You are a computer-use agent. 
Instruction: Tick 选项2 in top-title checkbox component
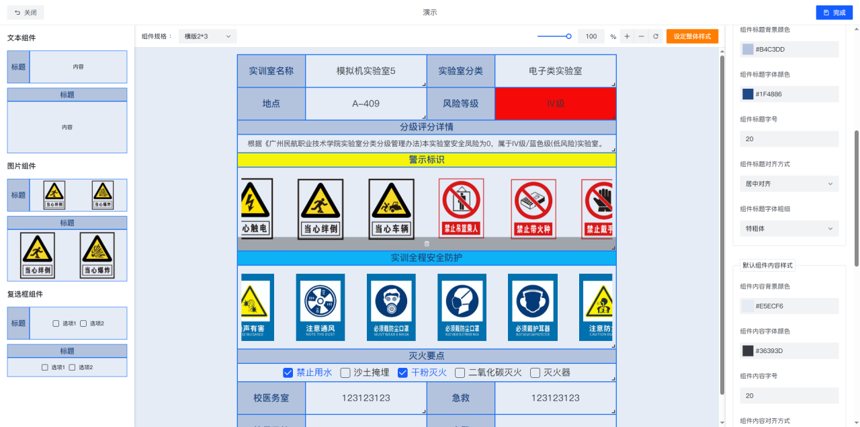72,367
